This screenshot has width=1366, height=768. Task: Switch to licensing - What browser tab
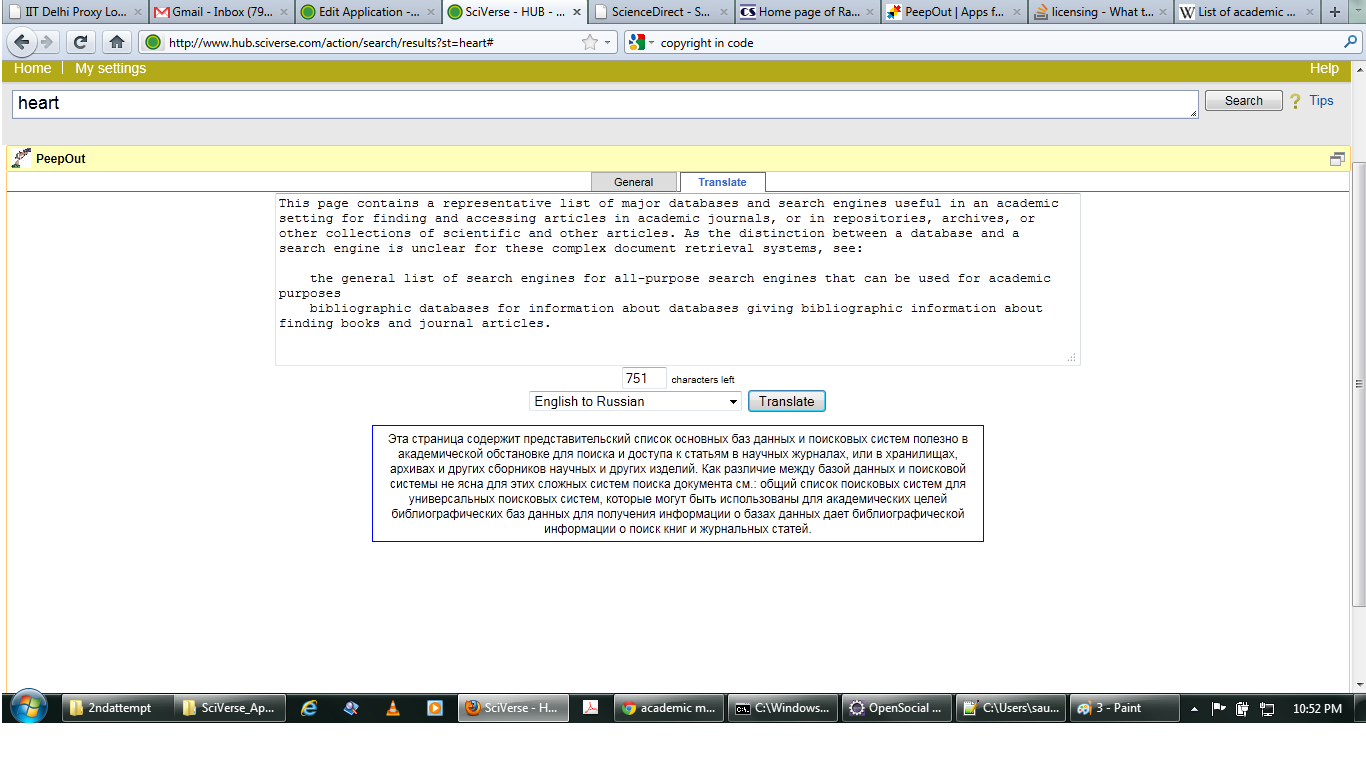click(1101, 12)
